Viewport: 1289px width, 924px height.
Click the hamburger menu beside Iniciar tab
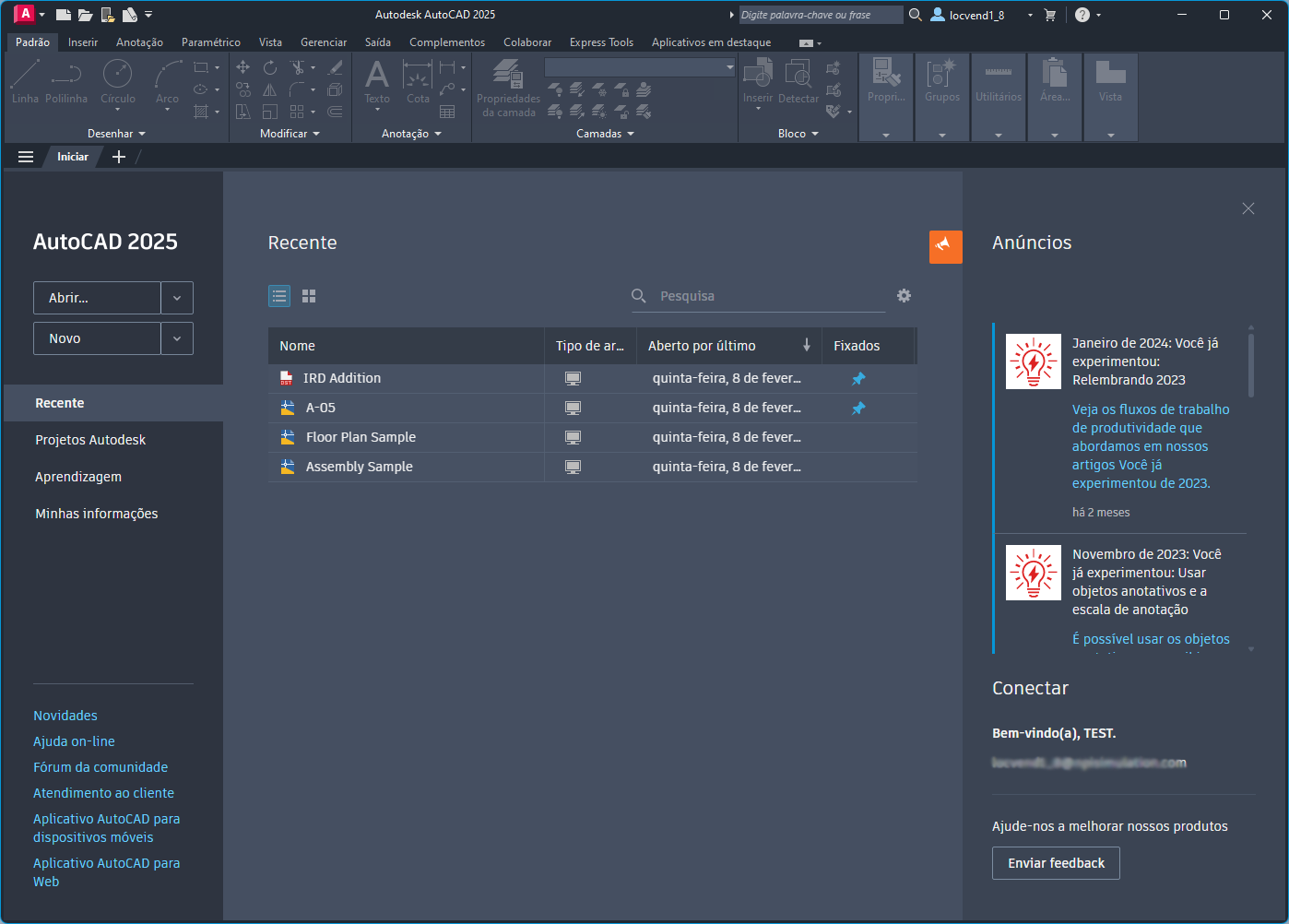[x=26, y=157]
